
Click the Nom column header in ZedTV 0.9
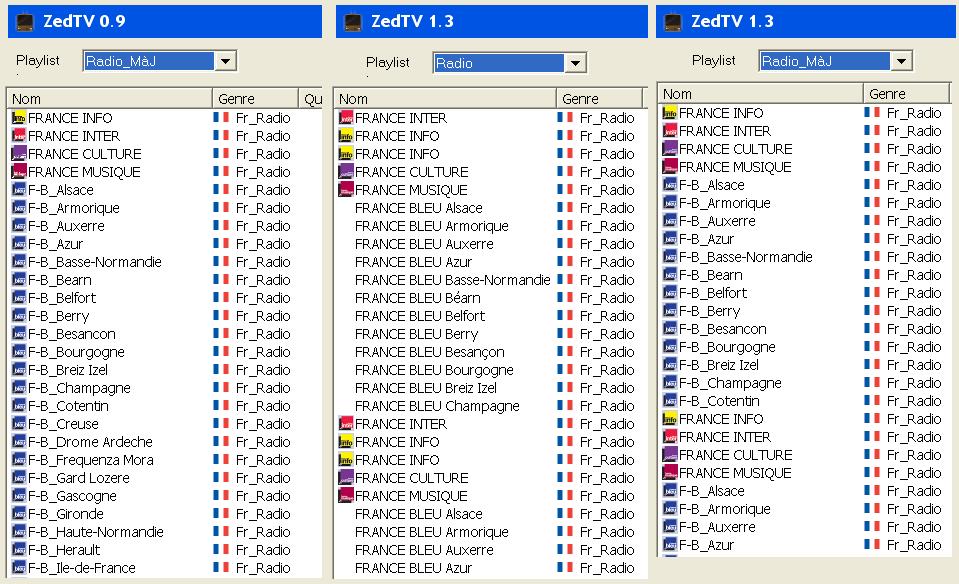[x=110, y=99]
